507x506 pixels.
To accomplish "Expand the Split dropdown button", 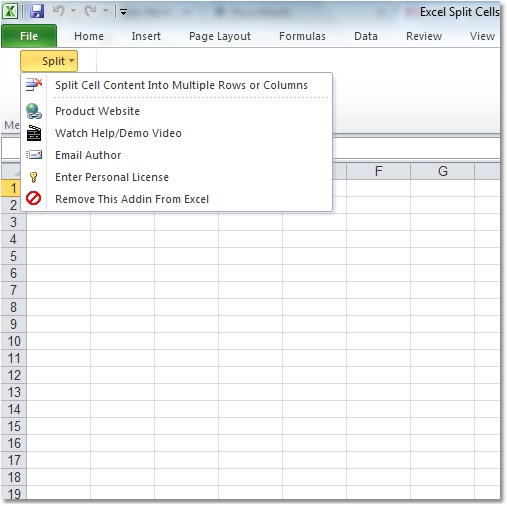I will [x=49, y=61].
